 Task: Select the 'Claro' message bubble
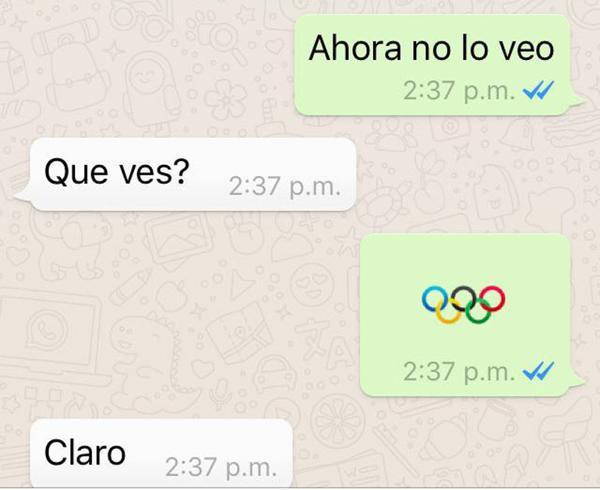pos(161,453)
